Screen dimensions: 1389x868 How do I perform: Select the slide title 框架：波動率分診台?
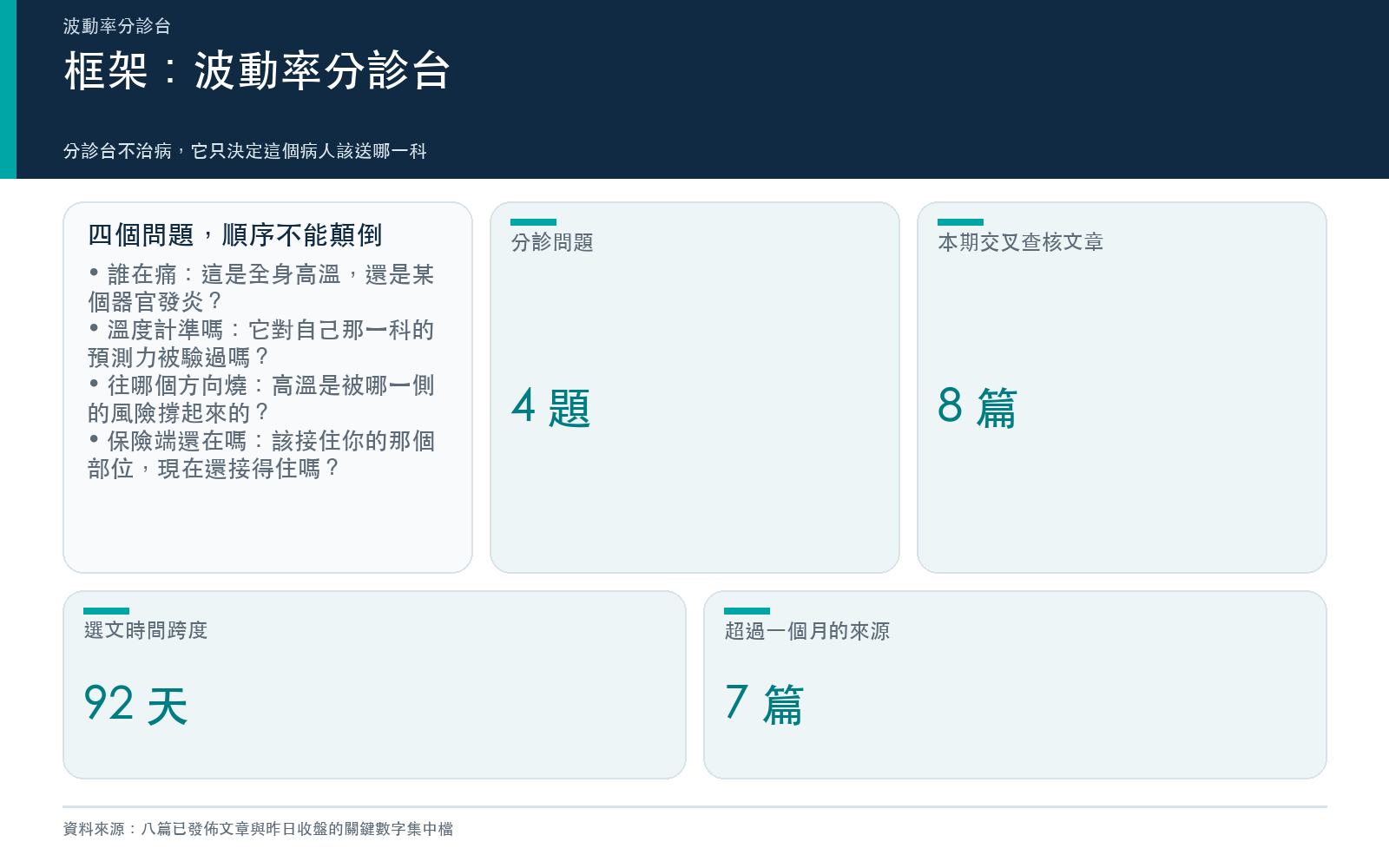point(257,70)
